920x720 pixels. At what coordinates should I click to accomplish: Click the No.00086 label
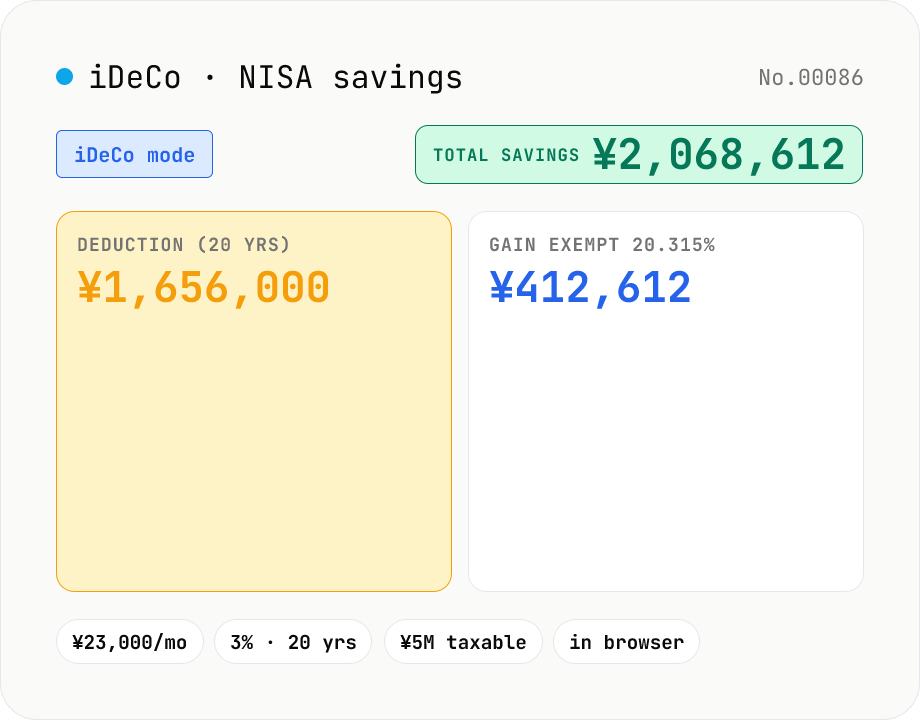coord(811,77)
